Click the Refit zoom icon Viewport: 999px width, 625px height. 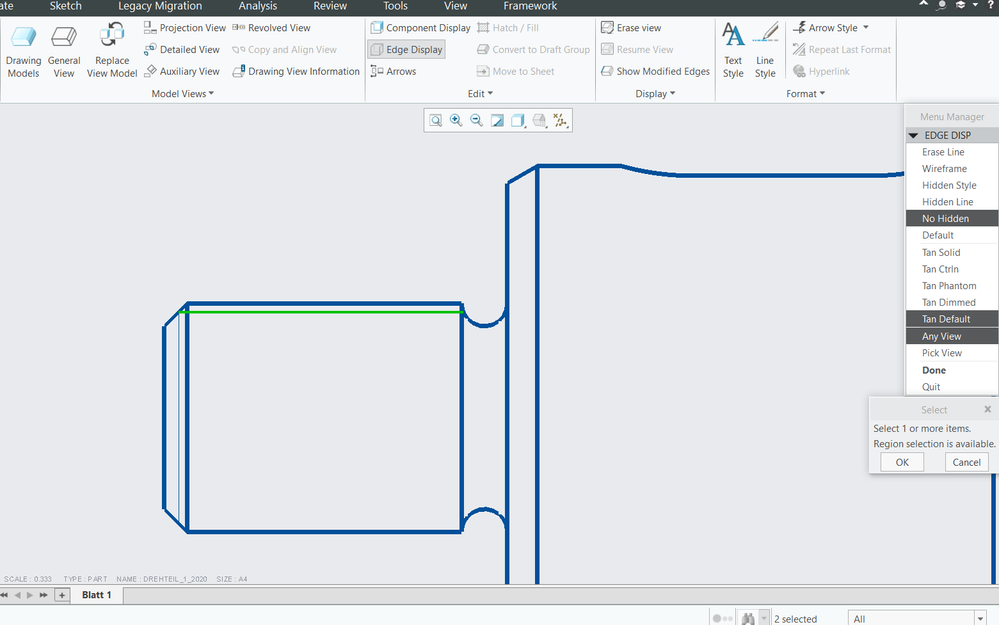click(436, 120)
